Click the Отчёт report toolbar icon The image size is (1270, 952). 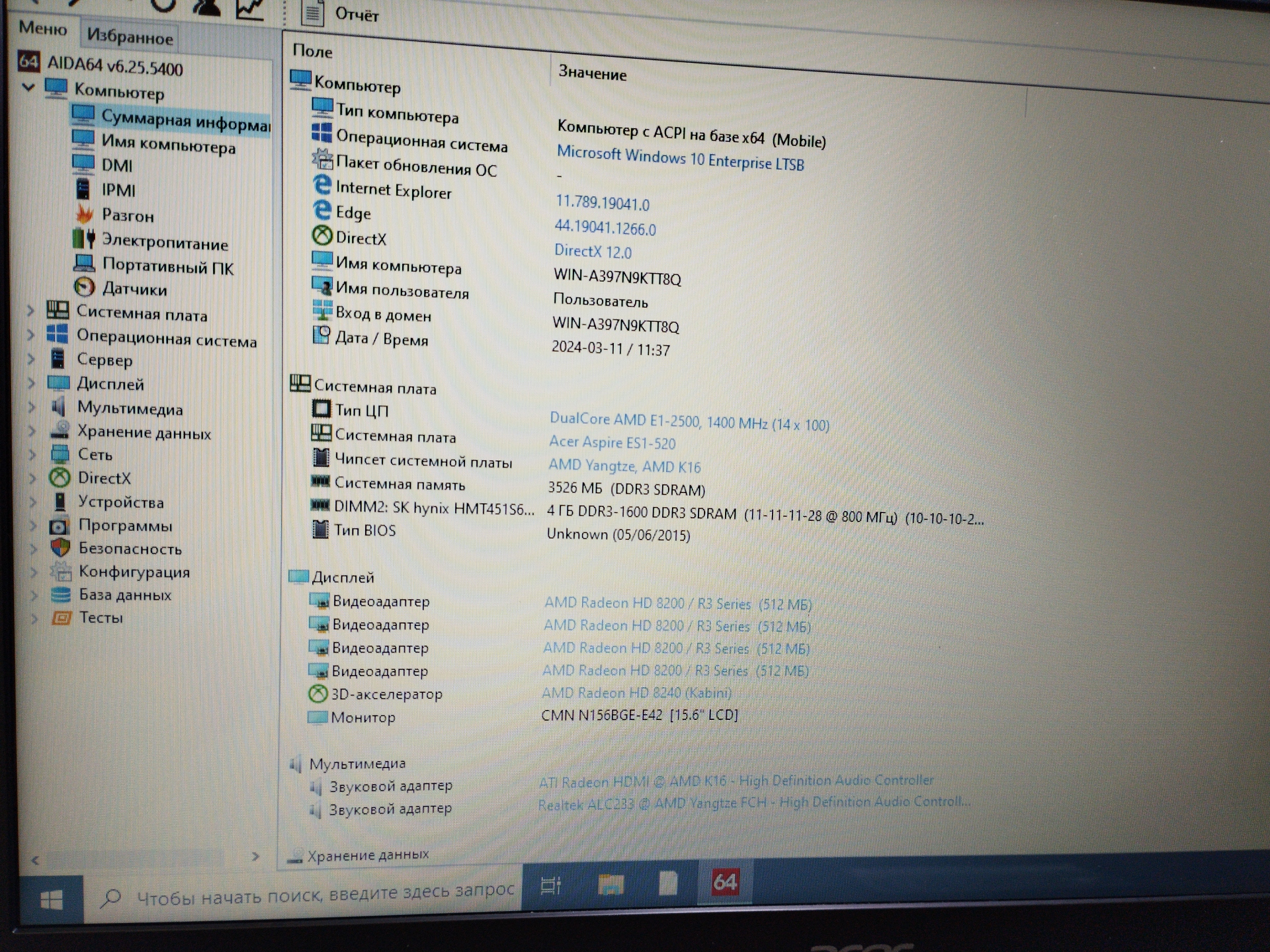(312, 13)
